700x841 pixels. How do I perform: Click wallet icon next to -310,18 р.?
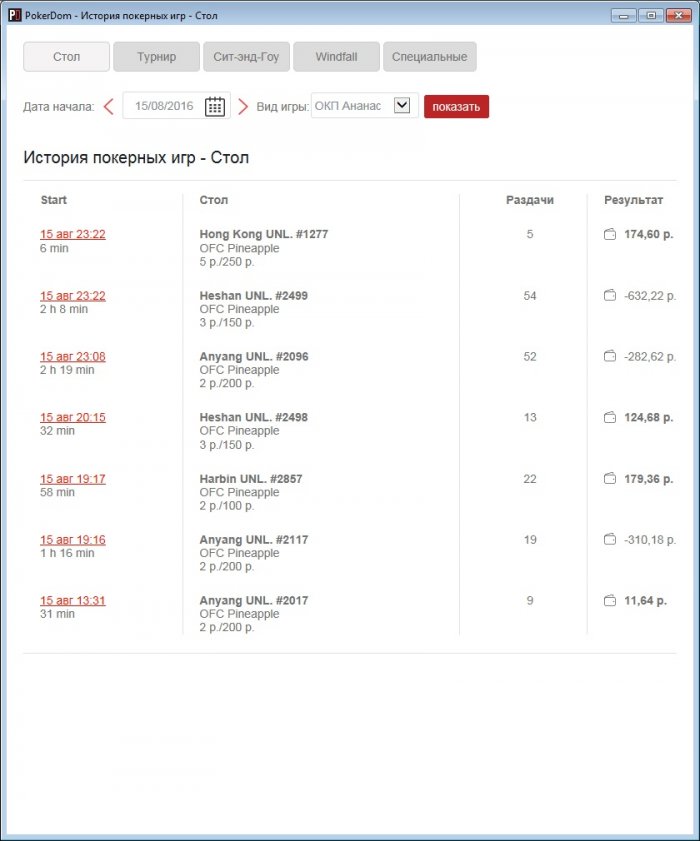(610, 539)
